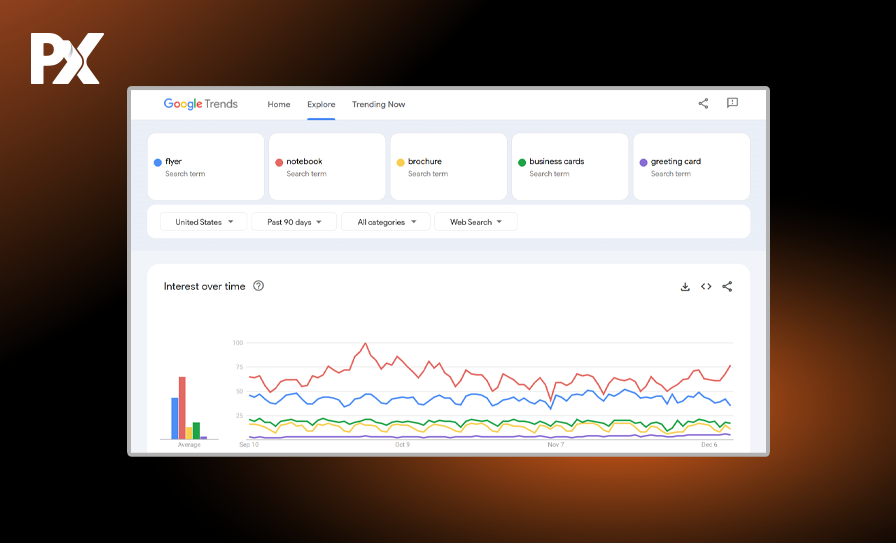Switch to the Explore tab
Screen dimensions: 896x543
(321, 104)
